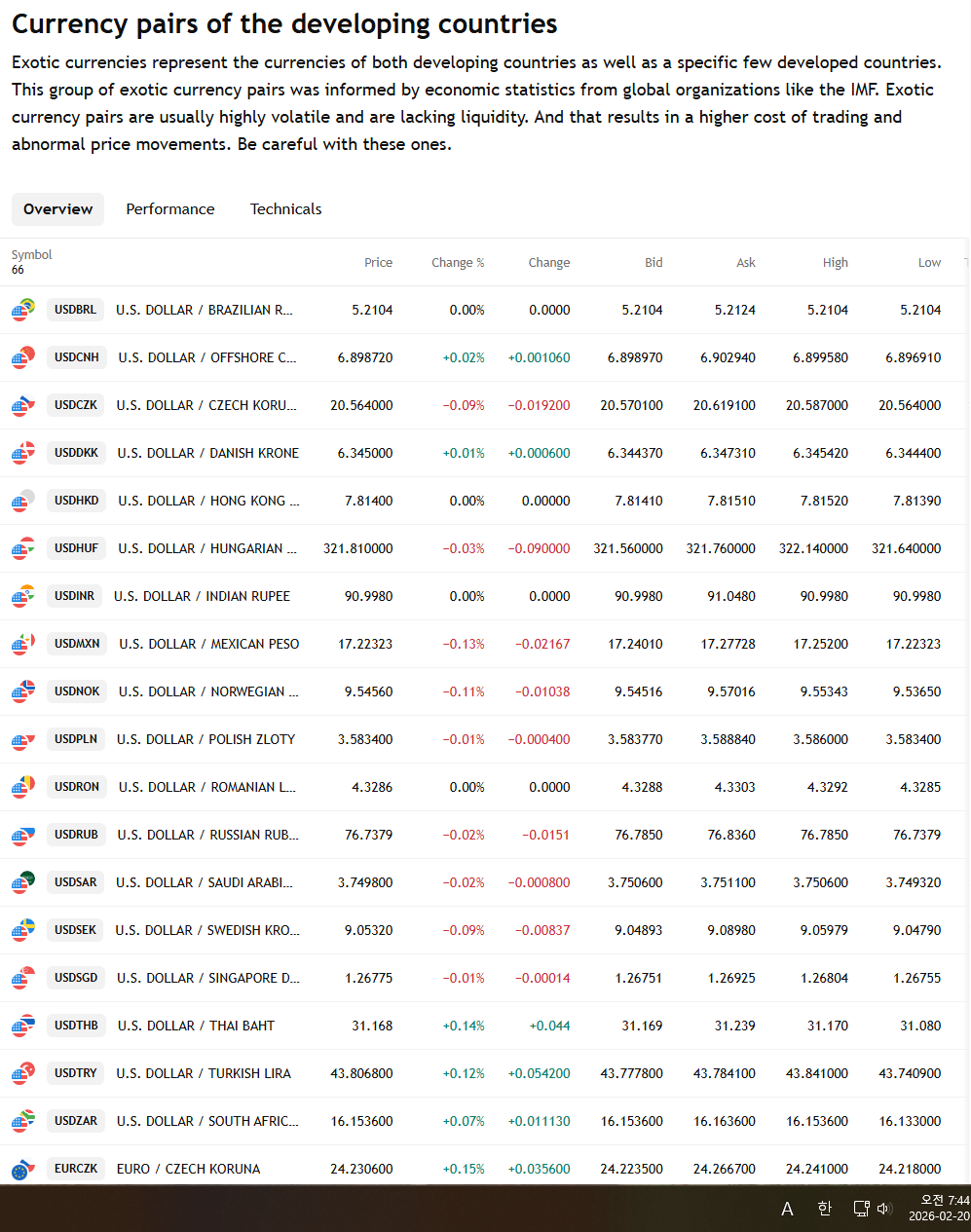This screenshot has width=971, height=1232.
Task: Click the USDCNH flag icon
Action: pos(23,357)
